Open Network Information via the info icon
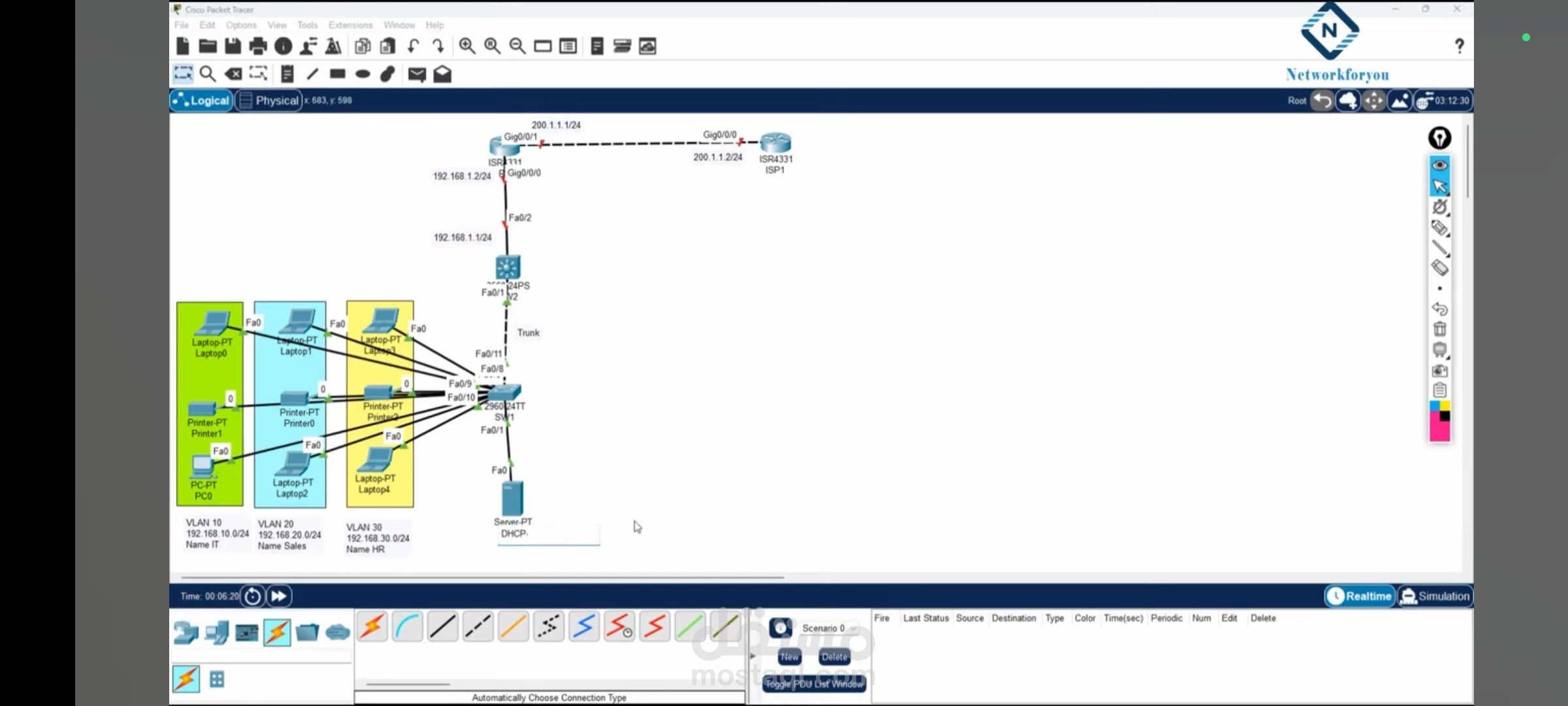1568x706 pixels. pos(283,46)
